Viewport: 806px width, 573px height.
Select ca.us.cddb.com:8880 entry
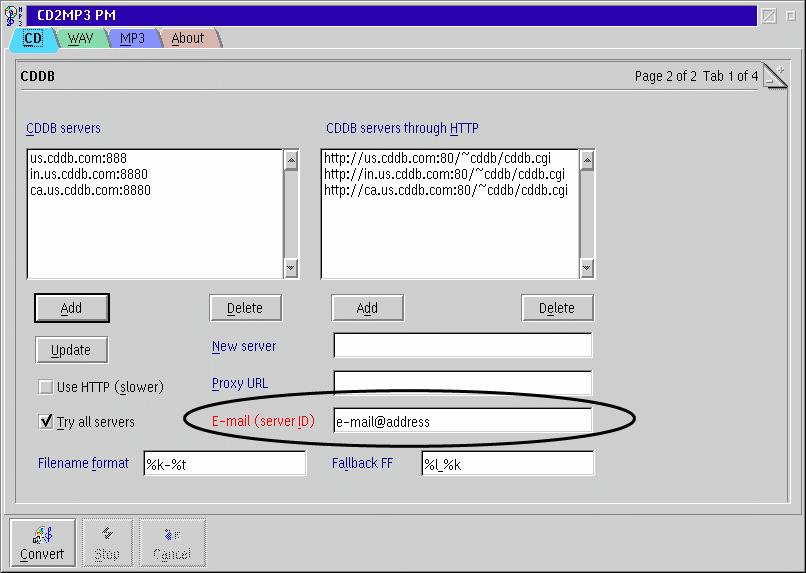155,190
